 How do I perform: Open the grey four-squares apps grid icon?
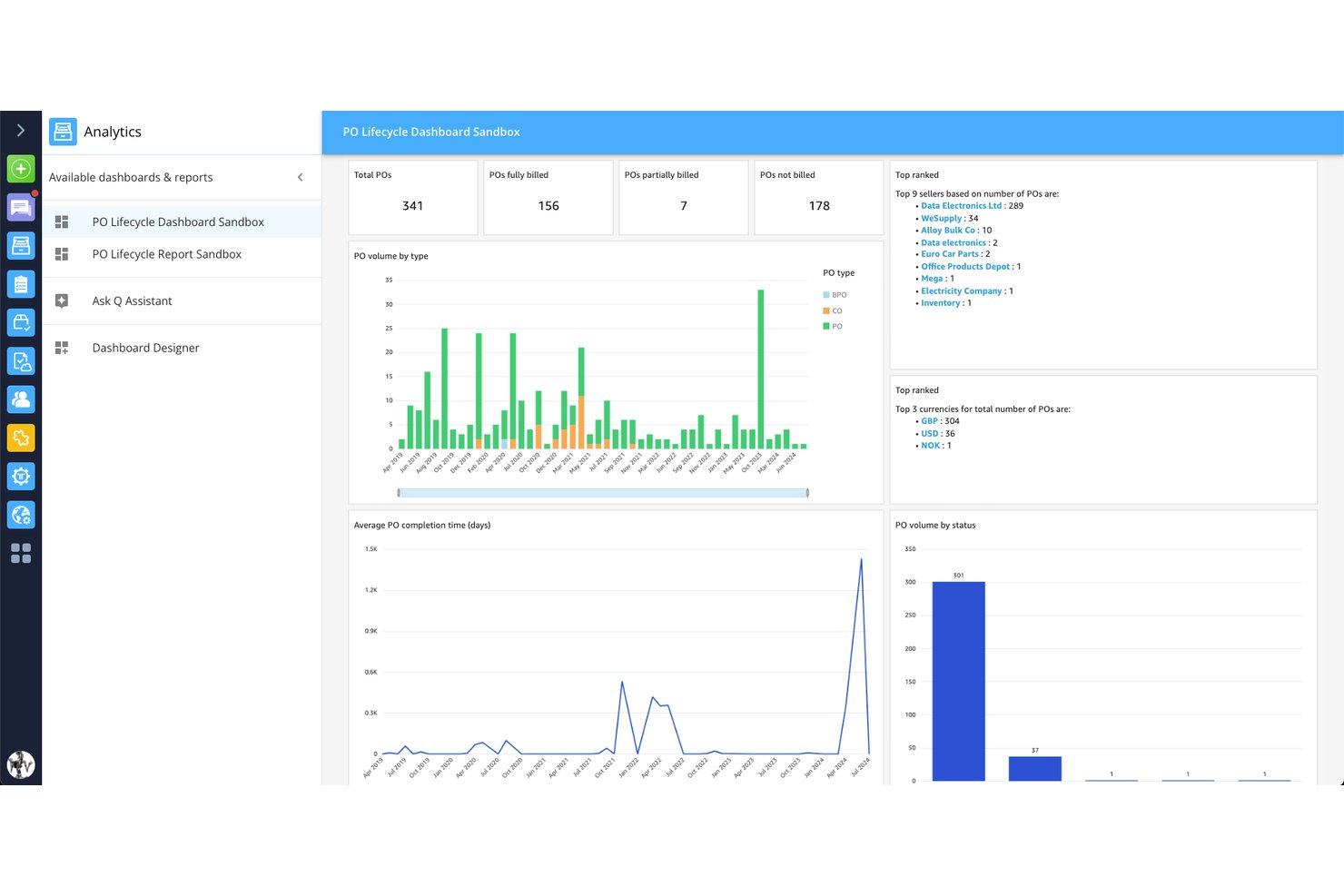(21, 553)
